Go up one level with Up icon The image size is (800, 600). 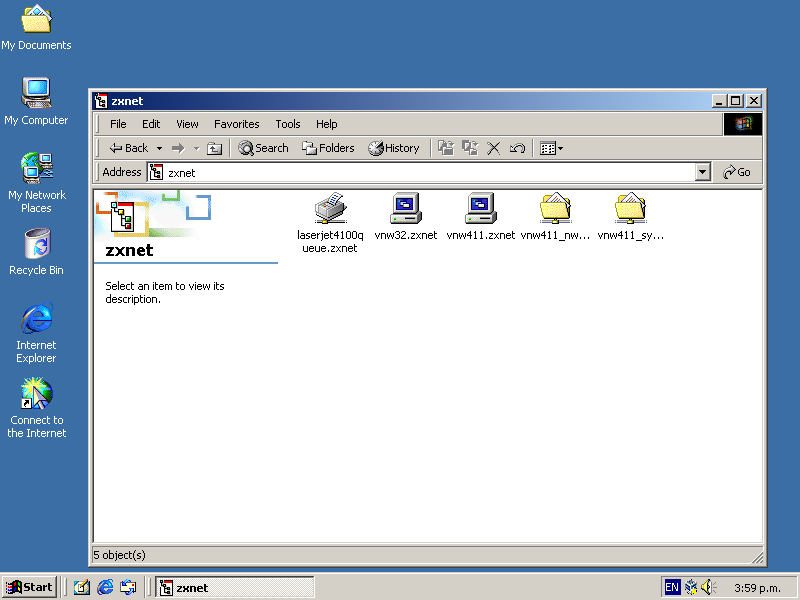(x=214, y=148)
